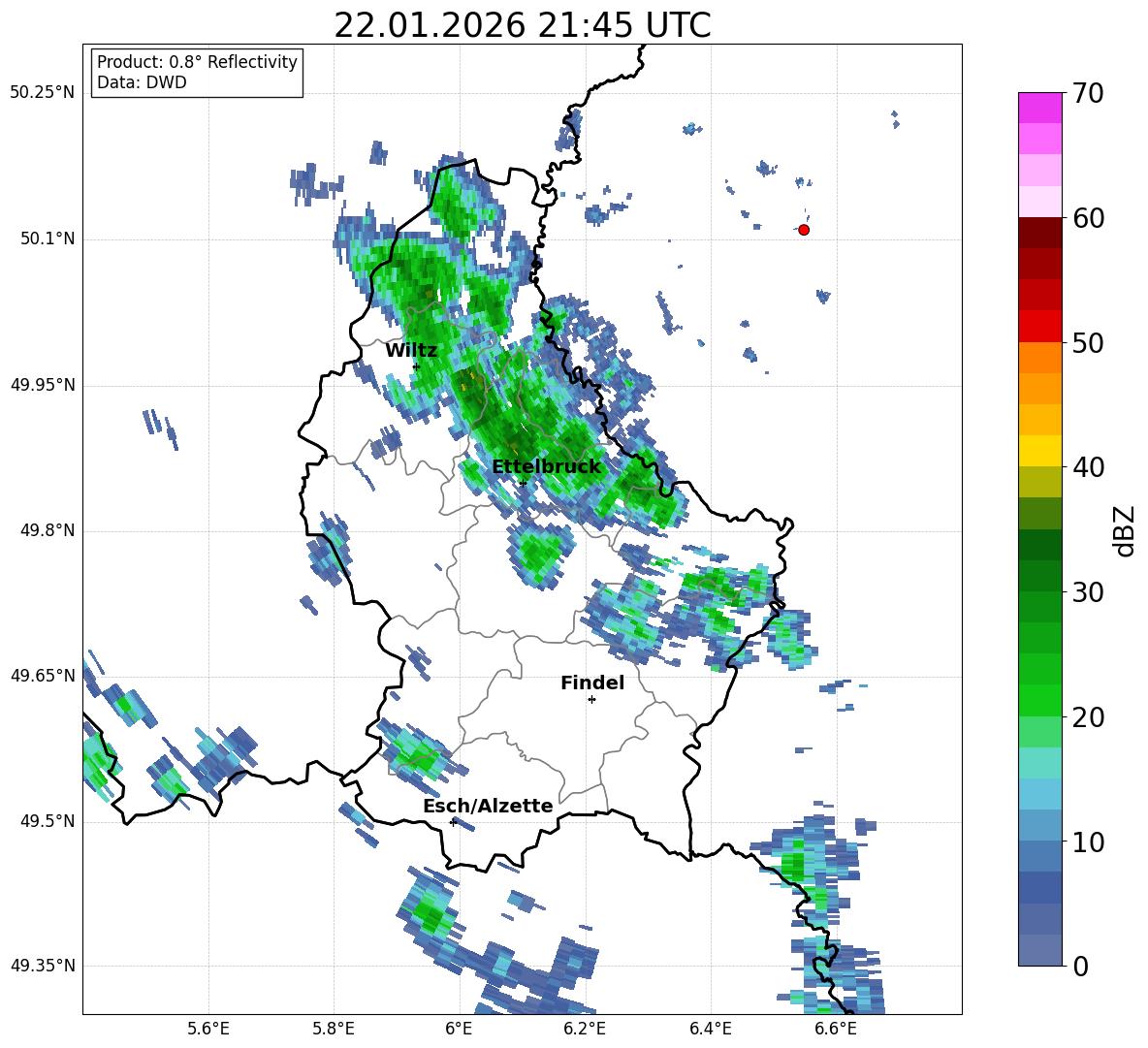Screen dimensions: 1148x1048
Task: Click the 70 tick label on colorbar
Action: 1089,93
